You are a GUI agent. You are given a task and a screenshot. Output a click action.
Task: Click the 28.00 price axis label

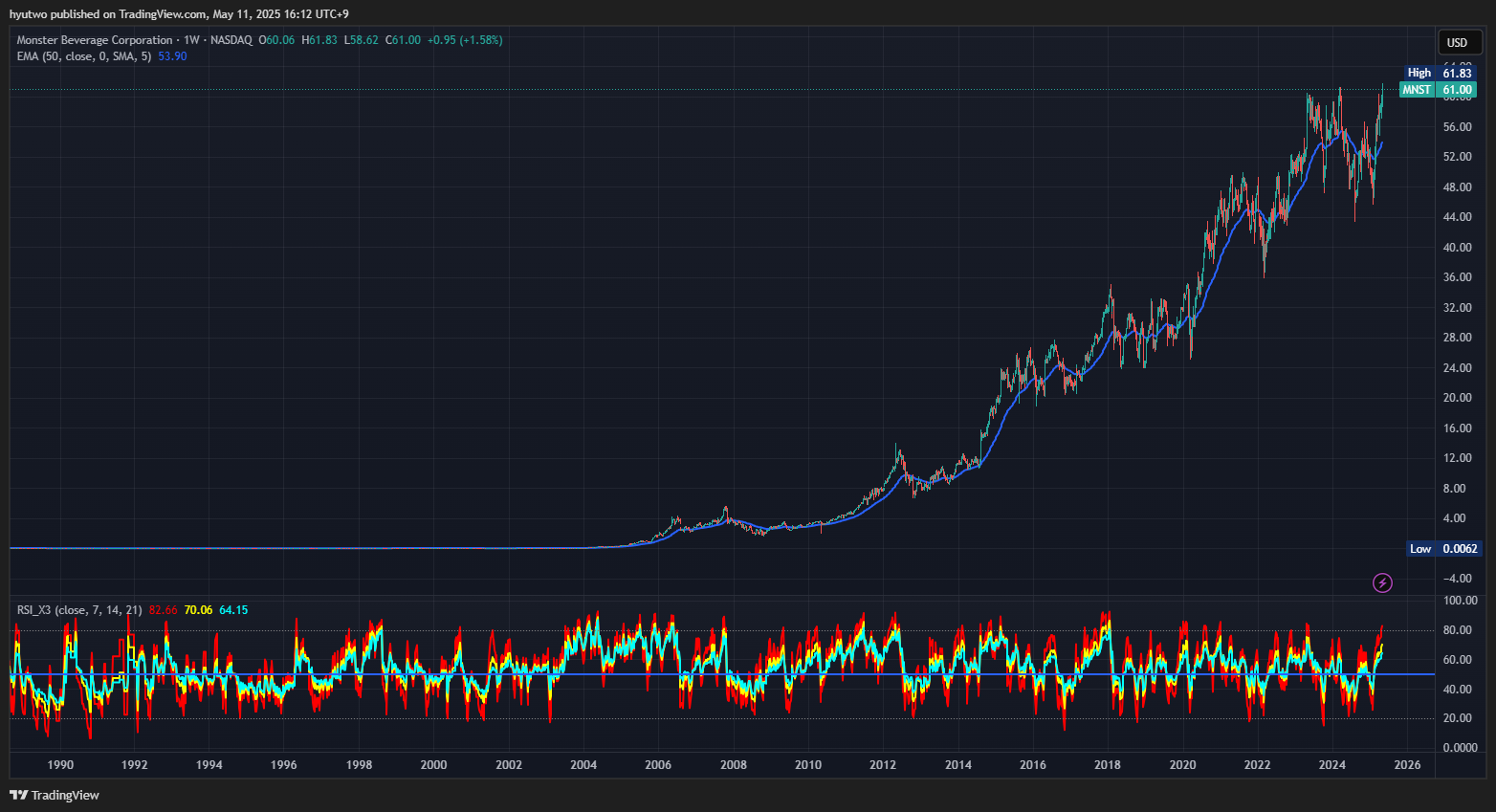(x=1457, y=338)
